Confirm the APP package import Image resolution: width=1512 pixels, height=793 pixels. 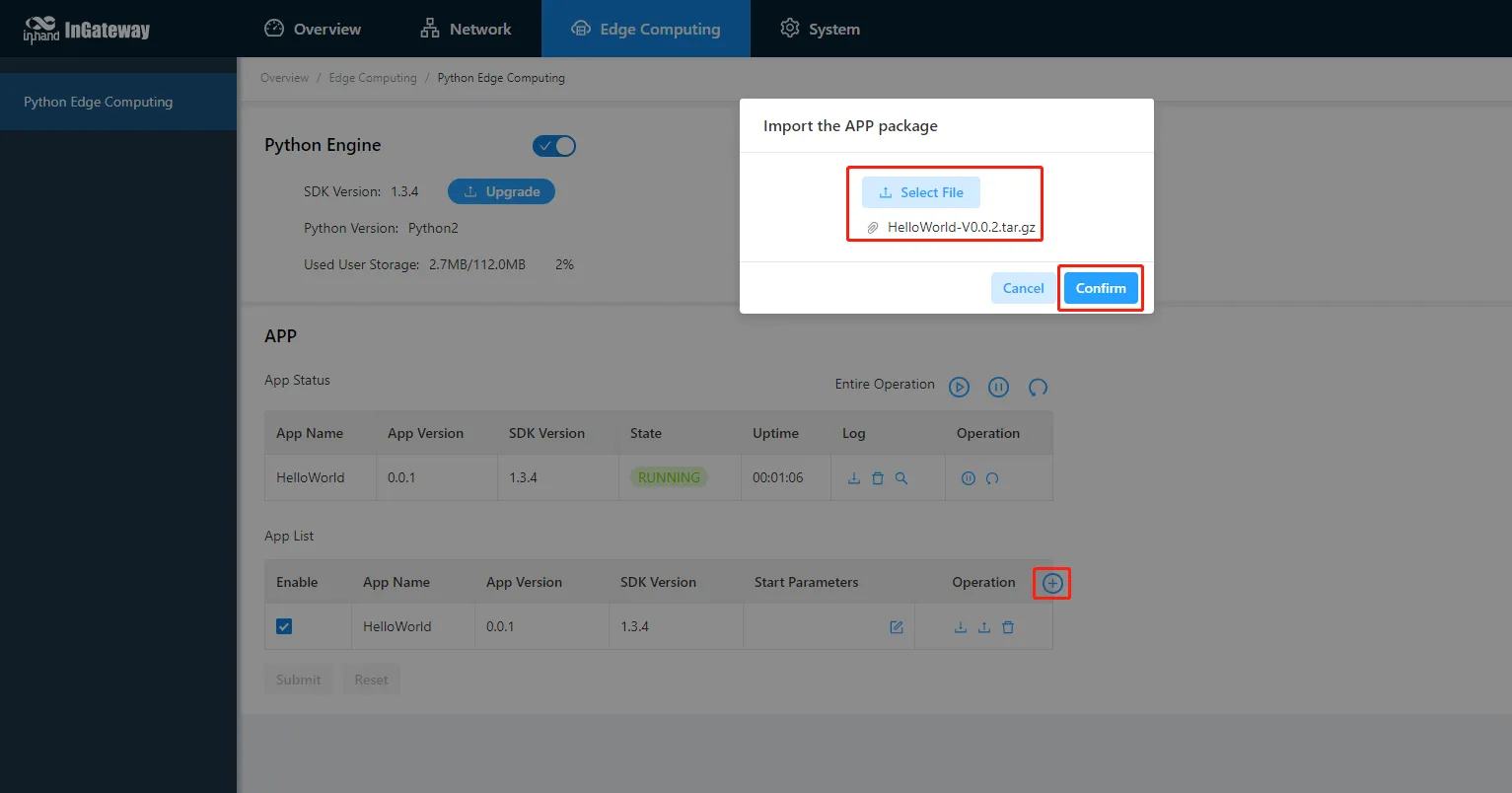[x=1101, y=288]
